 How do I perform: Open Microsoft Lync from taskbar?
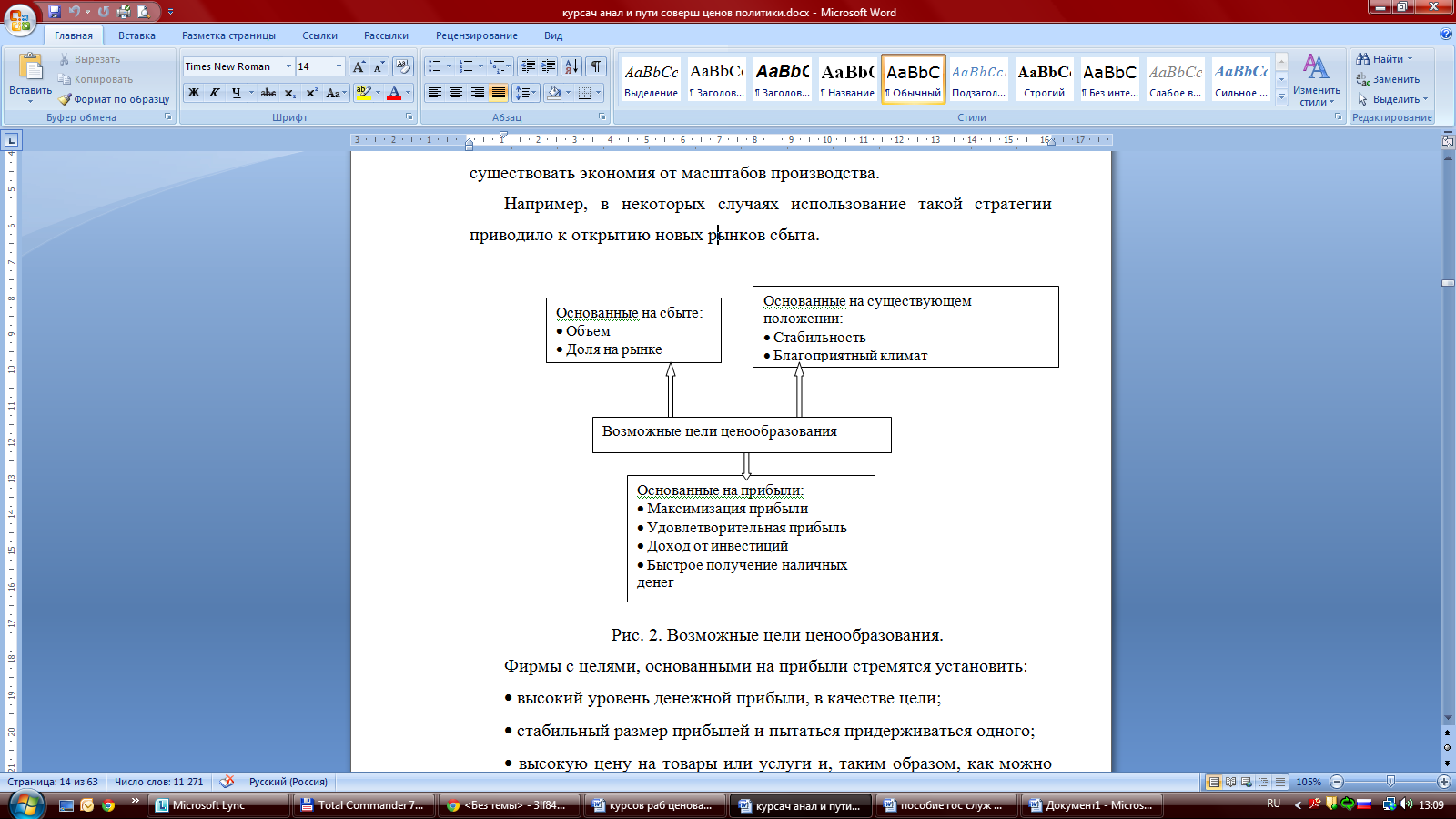click(217, 805)
